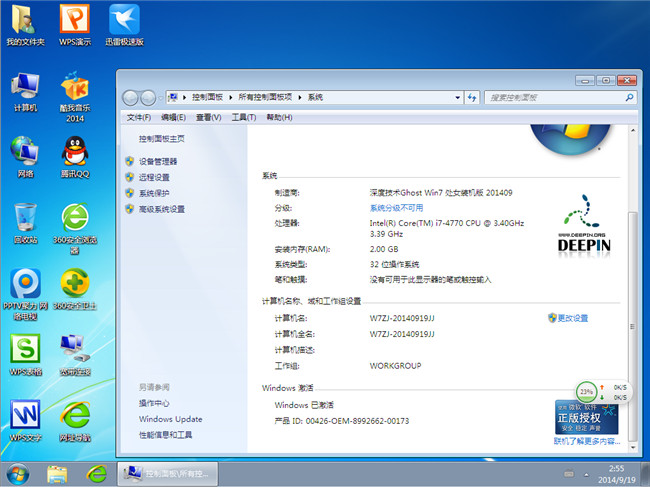
Task: Click the DEEPIN logo image
Action: click(584, 226)
